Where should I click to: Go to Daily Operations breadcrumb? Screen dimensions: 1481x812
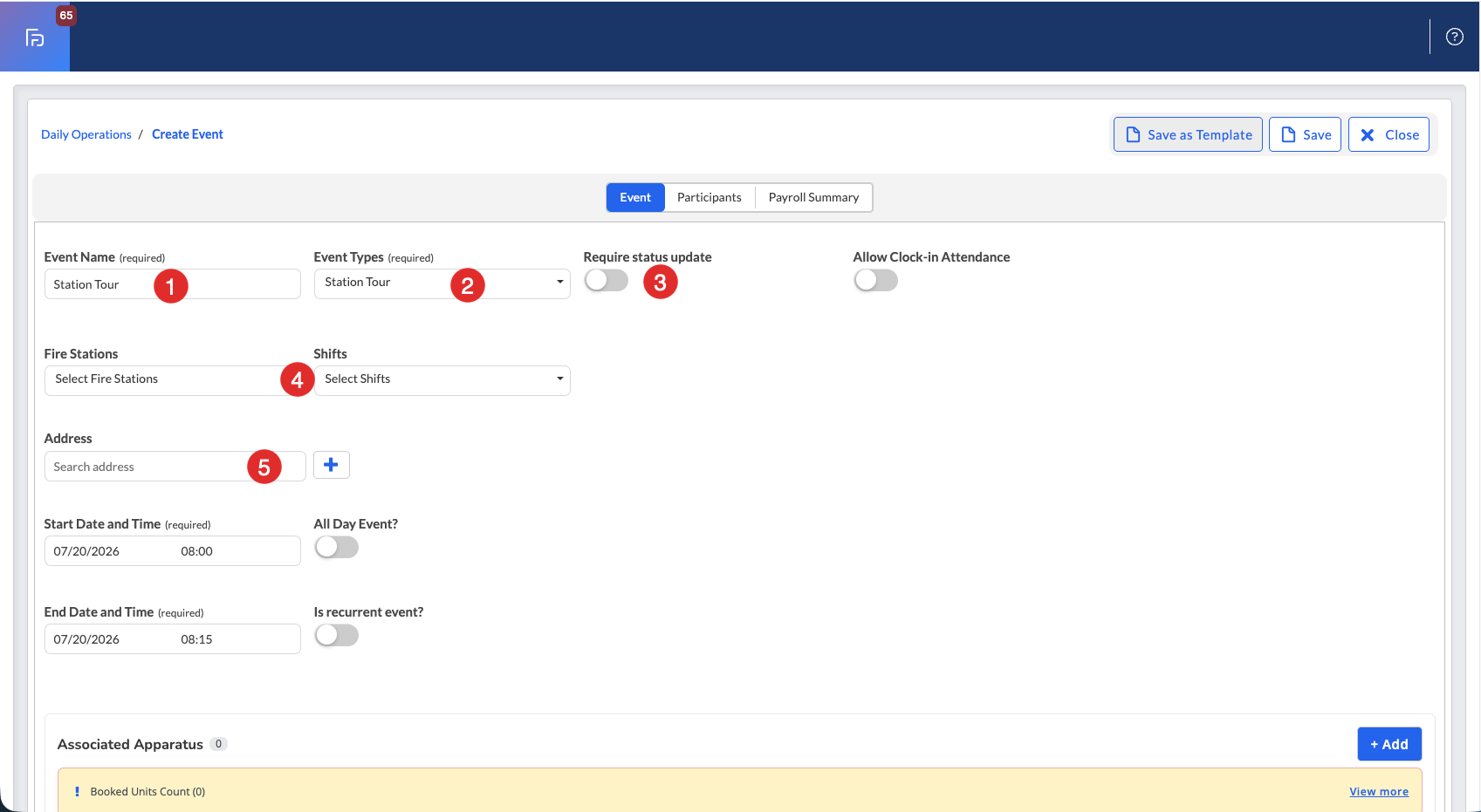(86, 134)
